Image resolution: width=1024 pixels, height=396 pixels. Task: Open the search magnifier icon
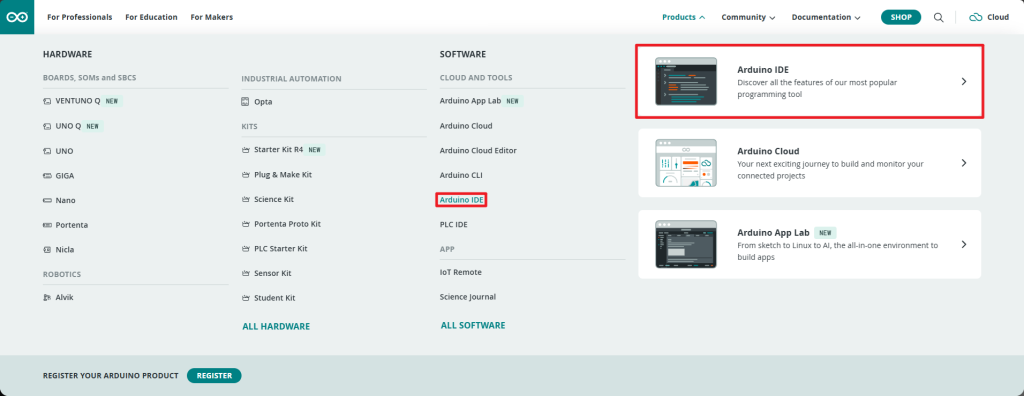tap(938, 18)
